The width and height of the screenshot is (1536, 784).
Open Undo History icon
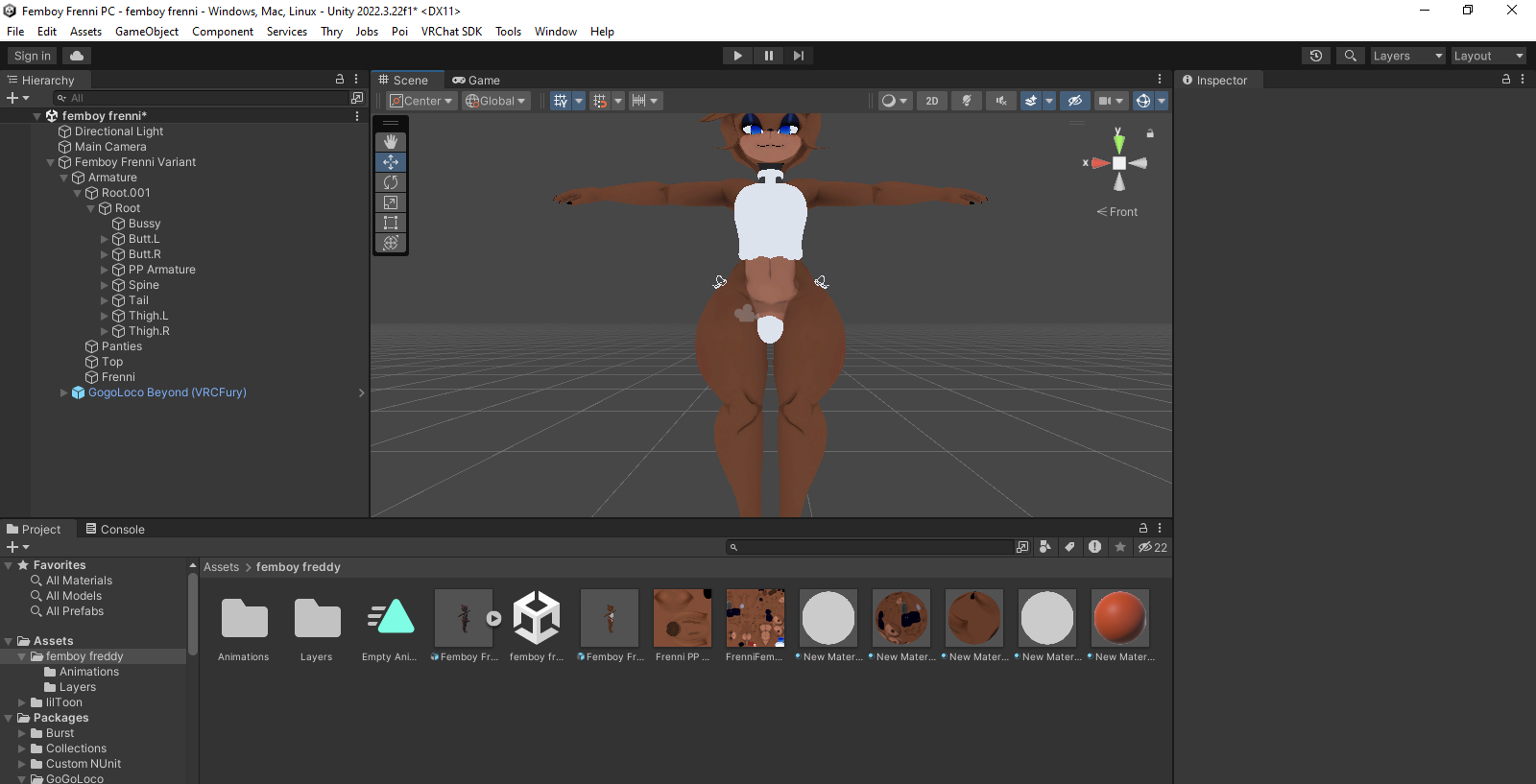pos(1316,56)
